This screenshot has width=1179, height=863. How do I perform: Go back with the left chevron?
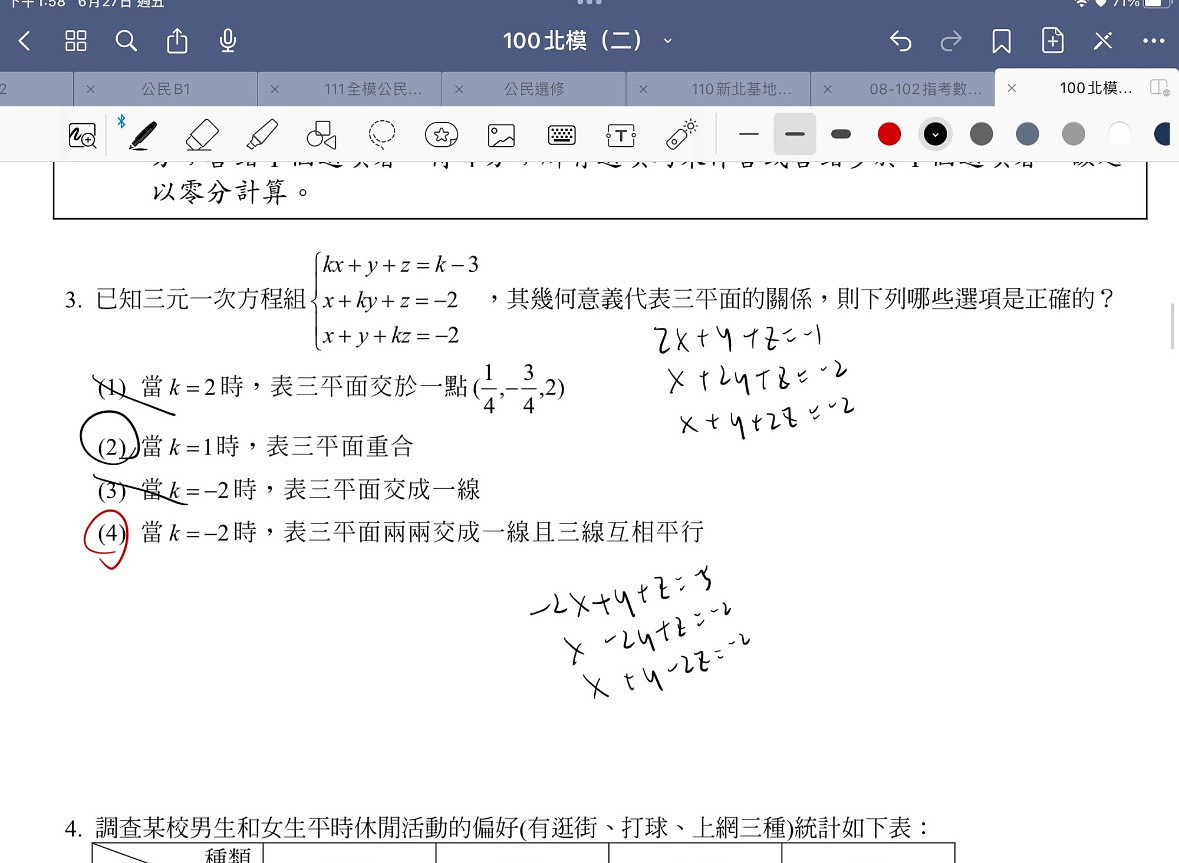(24, 41)
